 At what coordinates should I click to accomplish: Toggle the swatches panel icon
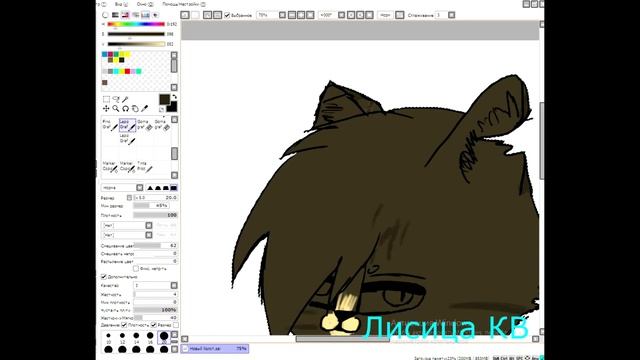pyautogui.click(x=145, y=15)
